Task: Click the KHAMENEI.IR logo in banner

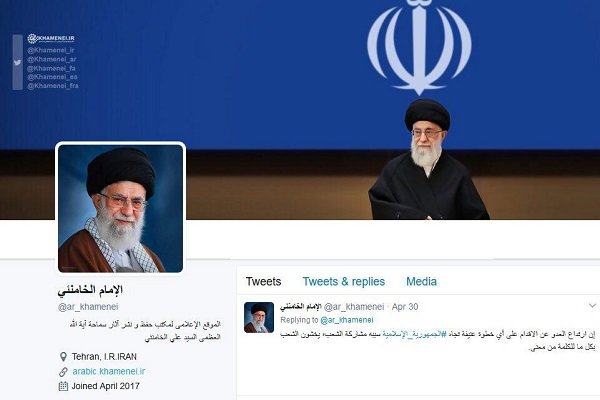Action: (x=51, y=38)
